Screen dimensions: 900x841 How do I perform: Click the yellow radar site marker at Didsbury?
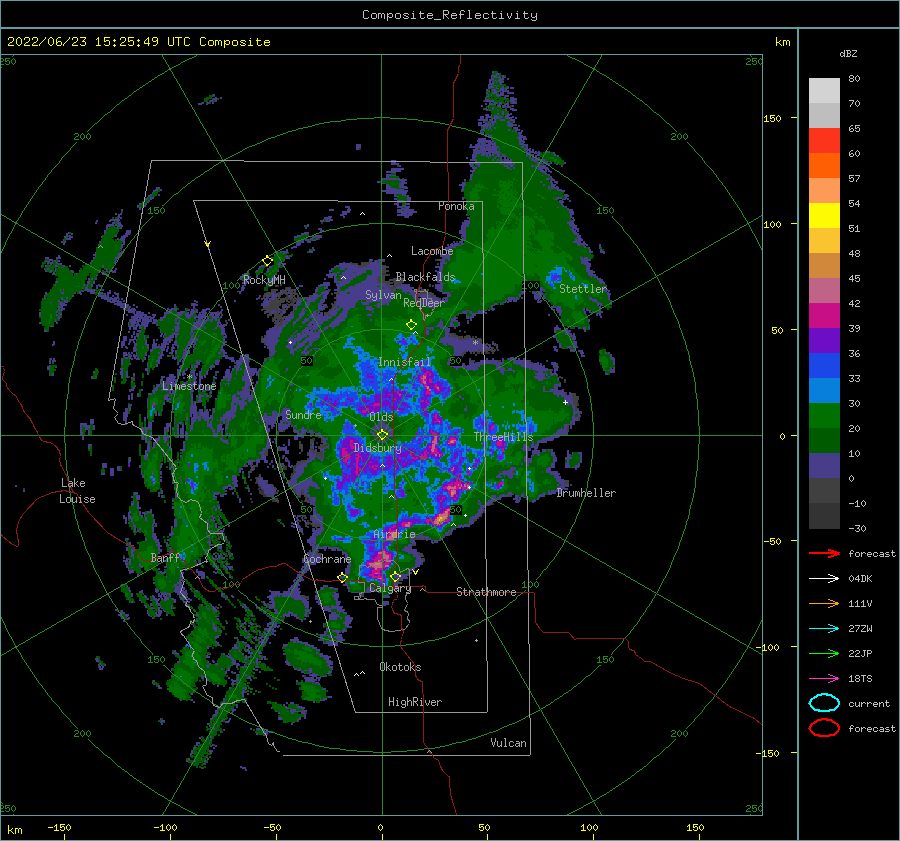click(x=382, y=435)
